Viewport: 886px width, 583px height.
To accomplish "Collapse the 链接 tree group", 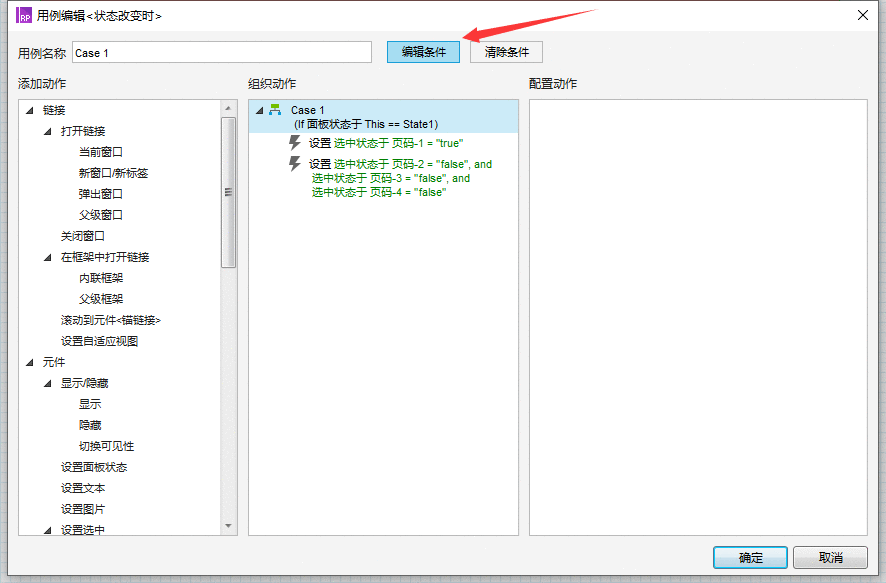I will [30, 110].
